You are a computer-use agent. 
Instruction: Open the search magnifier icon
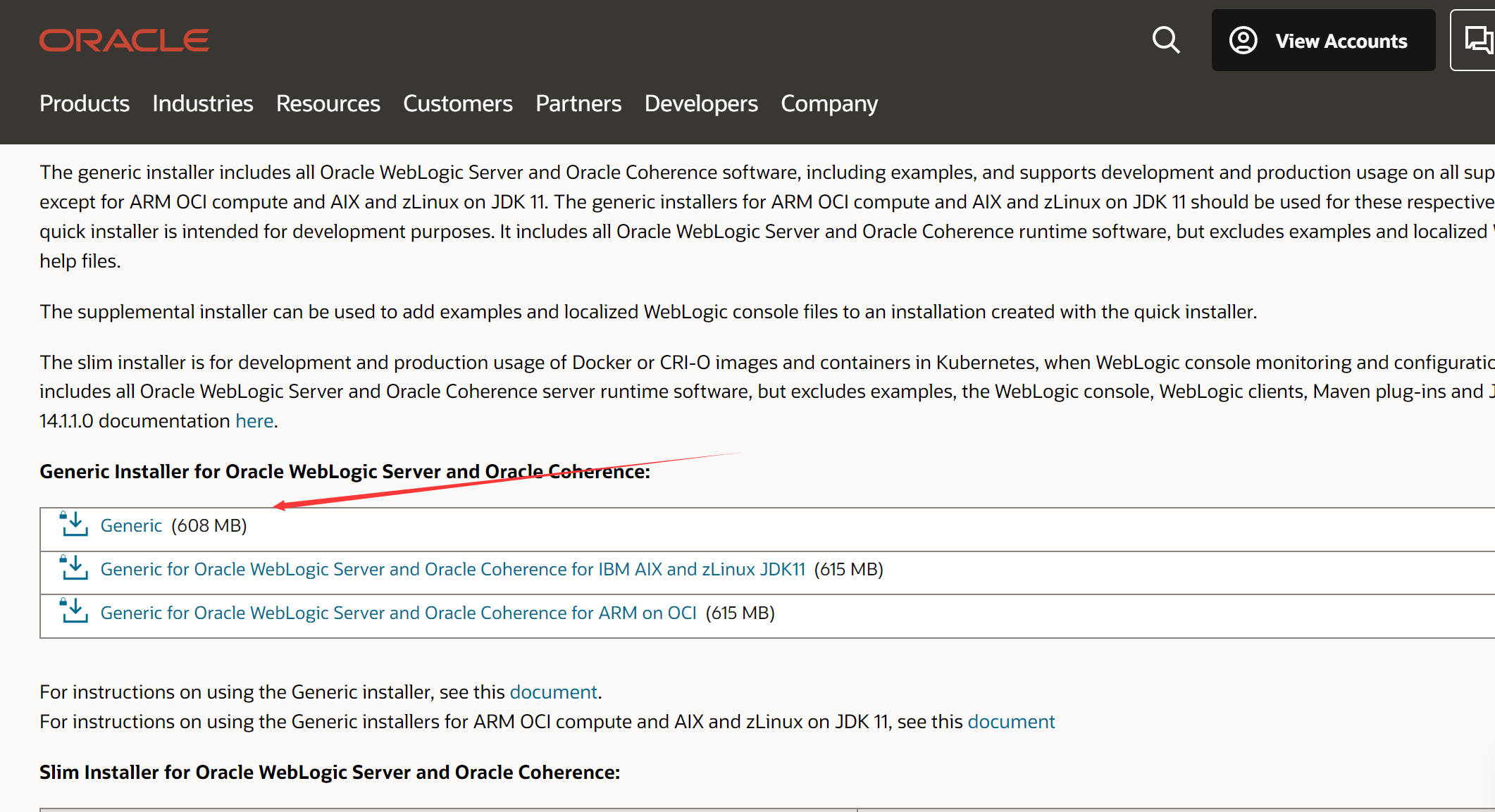[1166, 40]
